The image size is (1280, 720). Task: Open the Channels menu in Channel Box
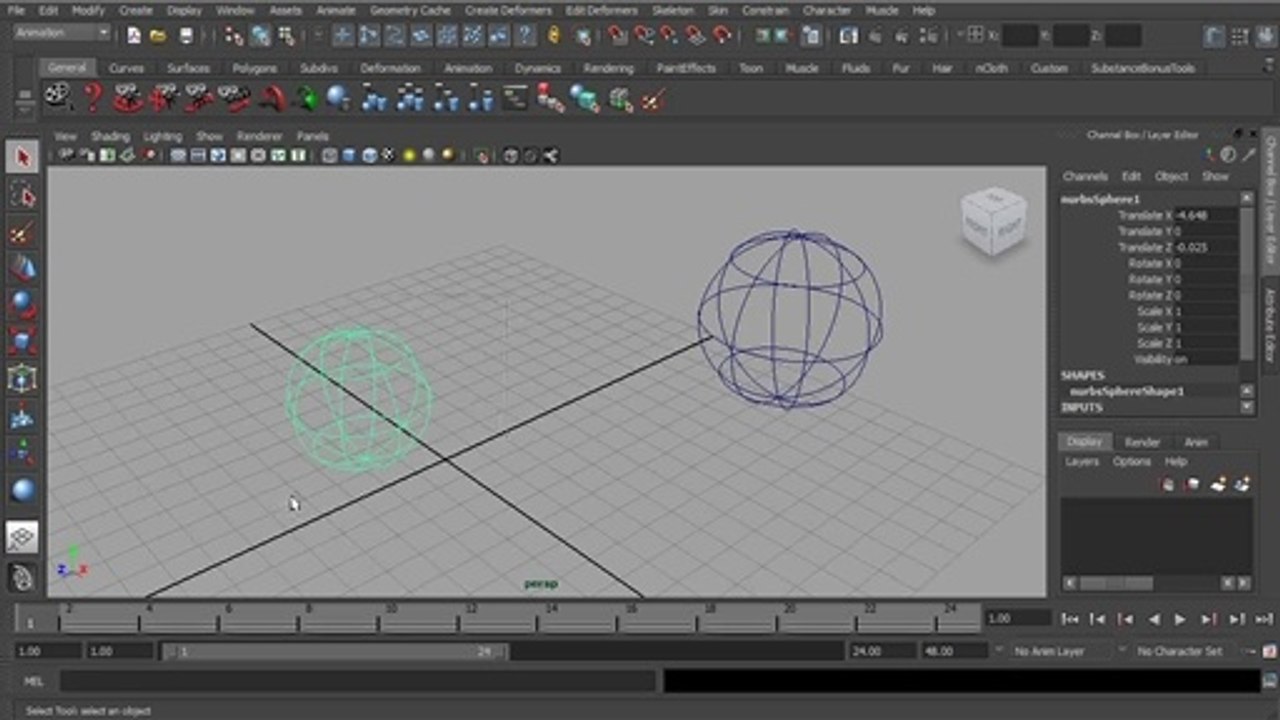[x=1085, y=176]
